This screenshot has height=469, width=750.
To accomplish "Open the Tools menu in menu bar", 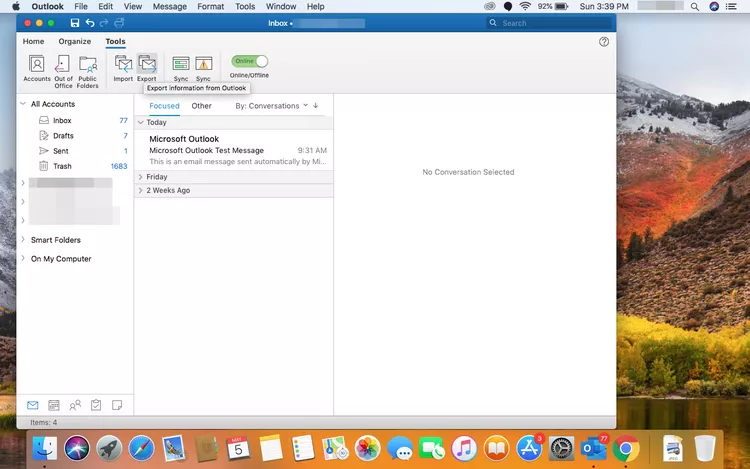I will click(x=245, y=7).
